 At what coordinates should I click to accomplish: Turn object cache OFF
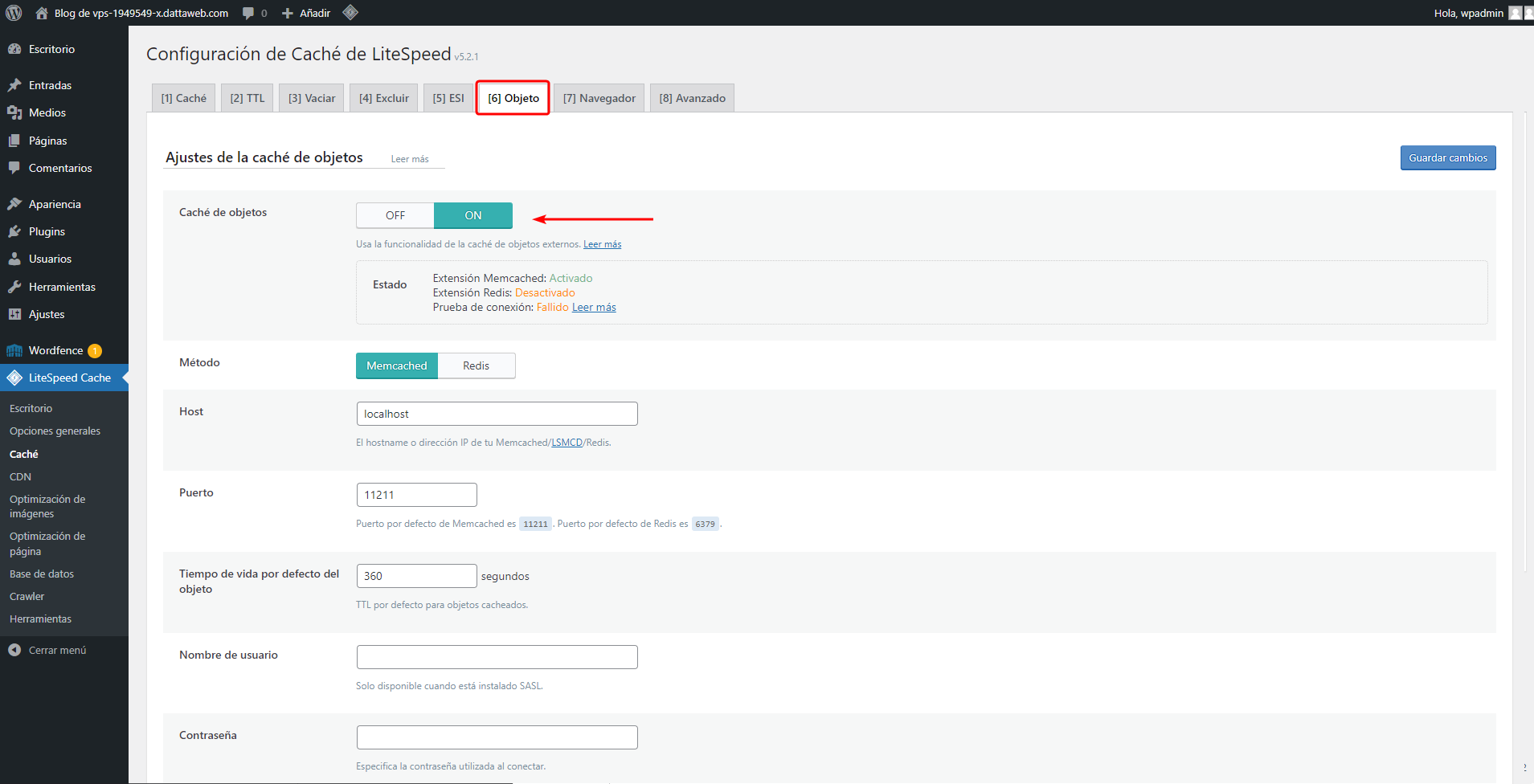[395, 215]
